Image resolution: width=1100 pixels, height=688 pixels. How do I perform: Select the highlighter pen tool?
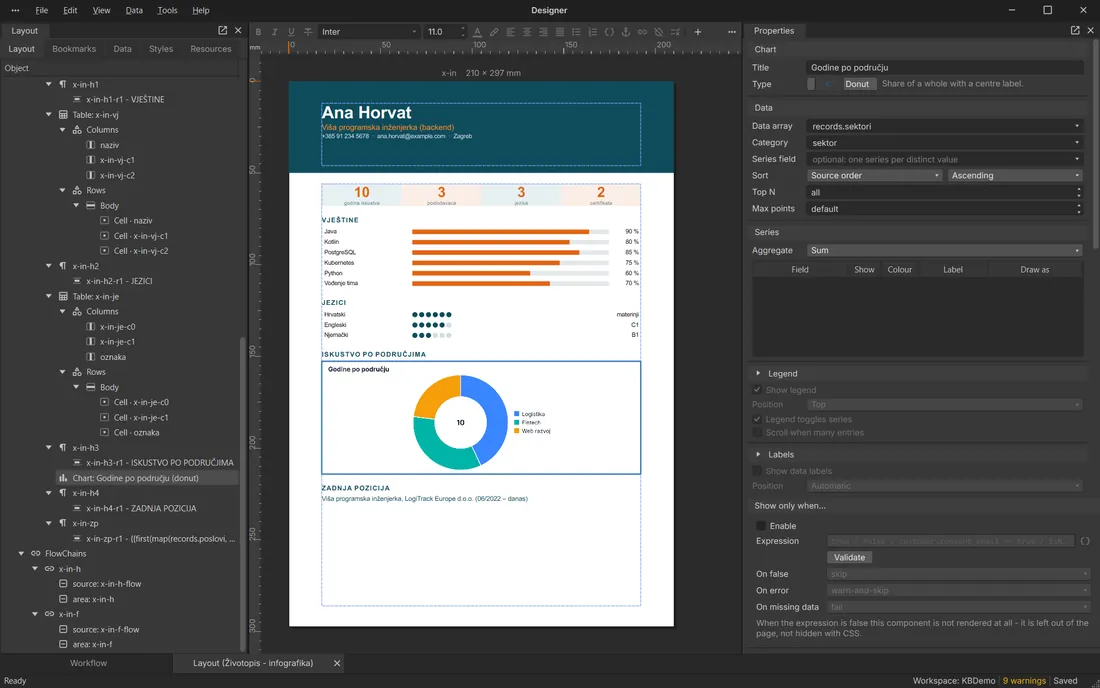(494, 32)
